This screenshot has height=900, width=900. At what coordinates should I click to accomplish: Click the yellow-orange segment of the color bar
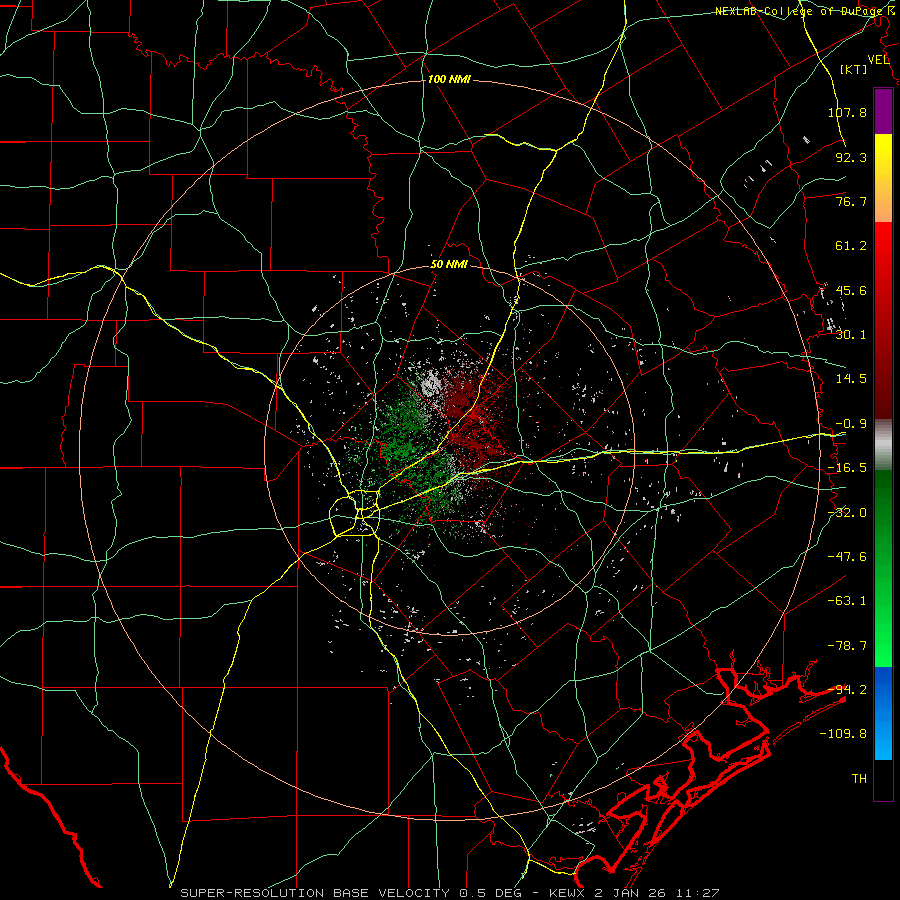(x=883, y=178)
